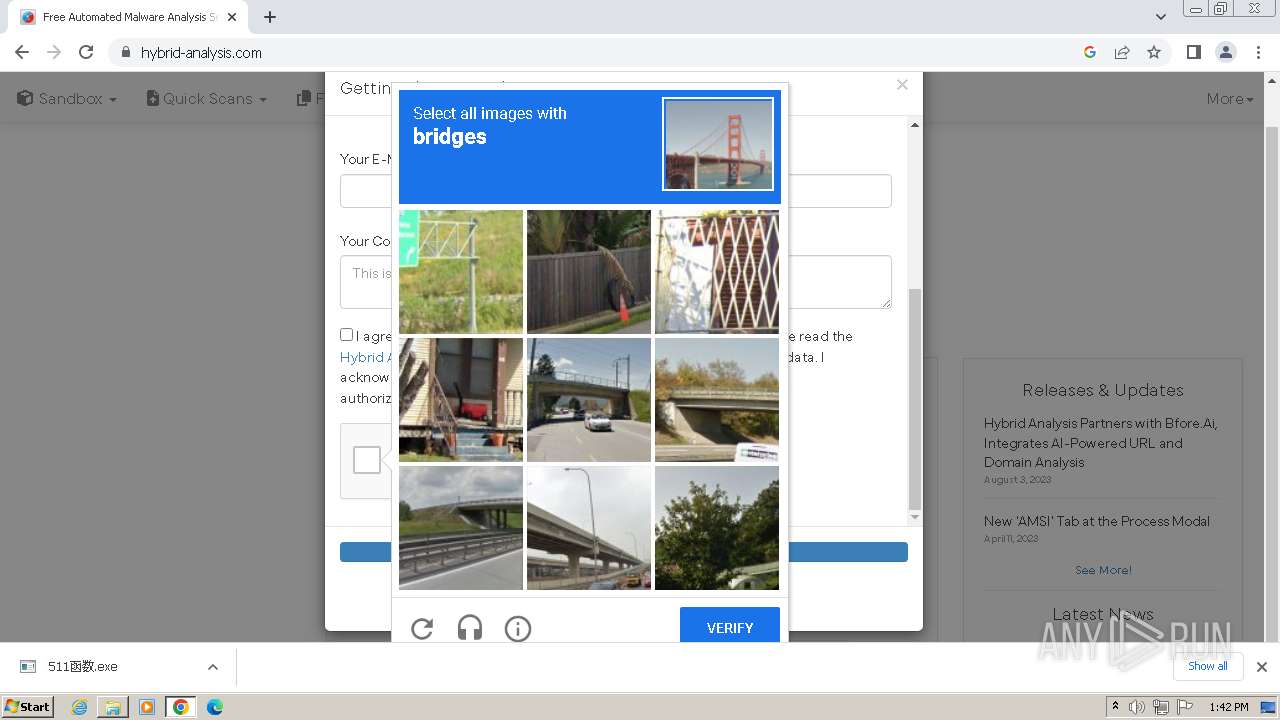Share this page icon
1280x720 pixels.
pos(1122,52)
